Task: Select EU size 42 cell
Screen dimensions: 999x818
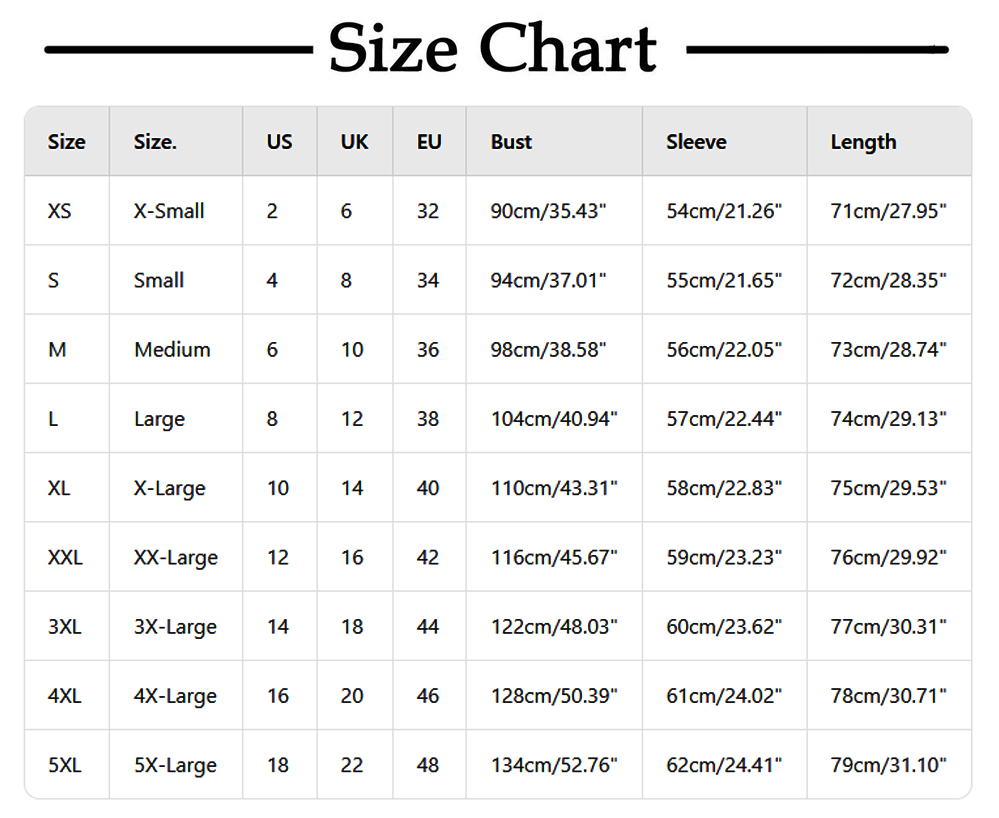Action: 428,557
